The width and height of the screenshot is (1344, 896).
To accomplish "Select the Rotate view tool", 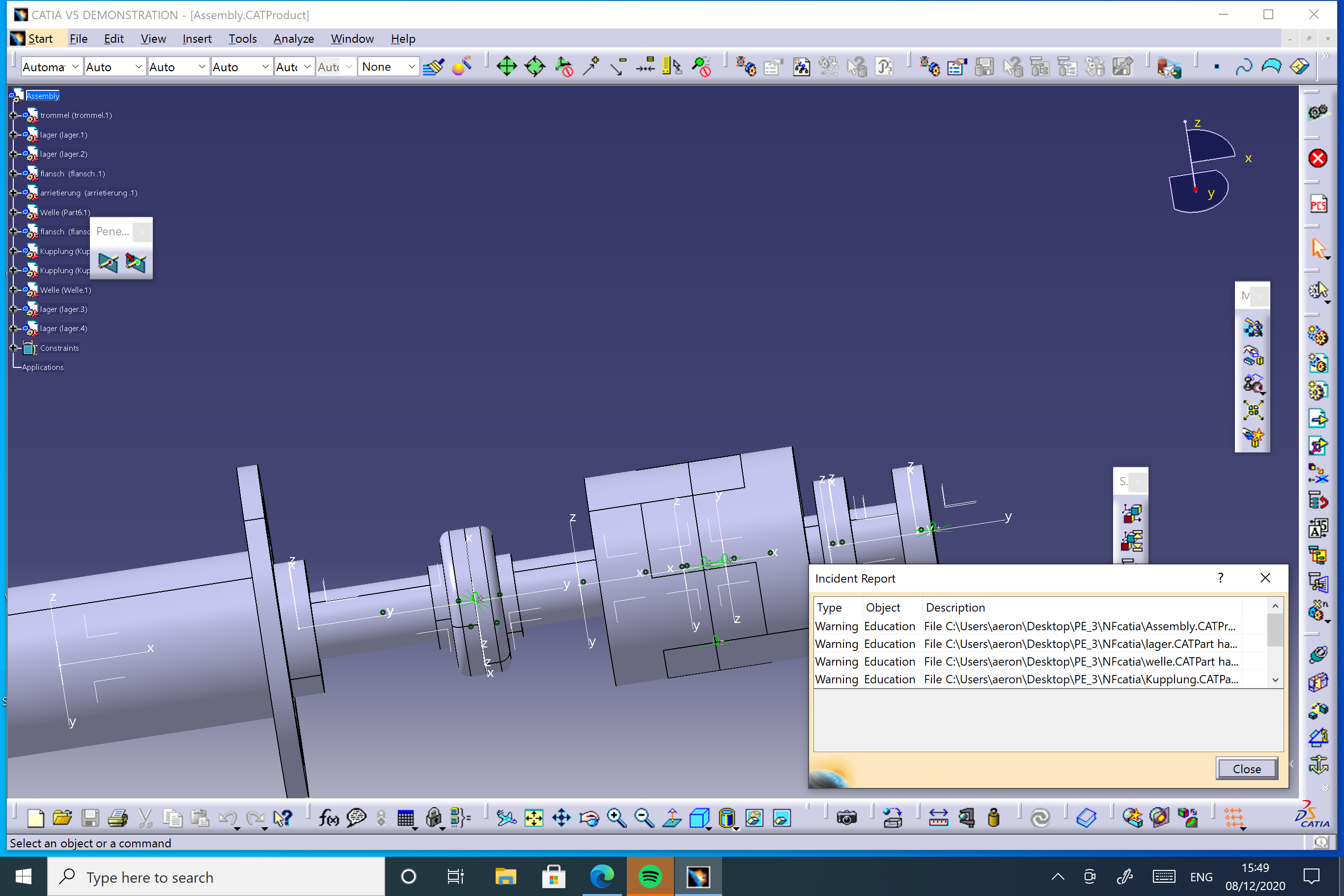I will click(x=589, y=818).
